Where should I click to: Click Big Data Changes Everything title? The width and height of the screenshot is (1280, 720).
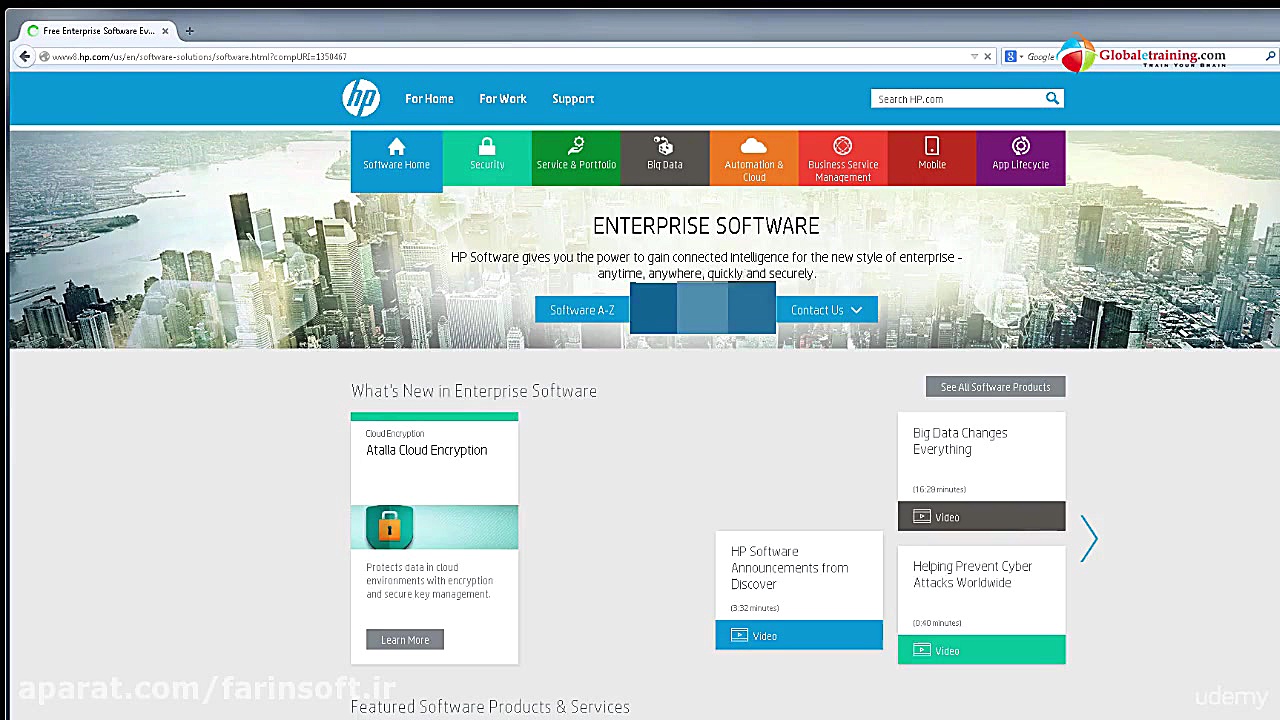[960, 441]
